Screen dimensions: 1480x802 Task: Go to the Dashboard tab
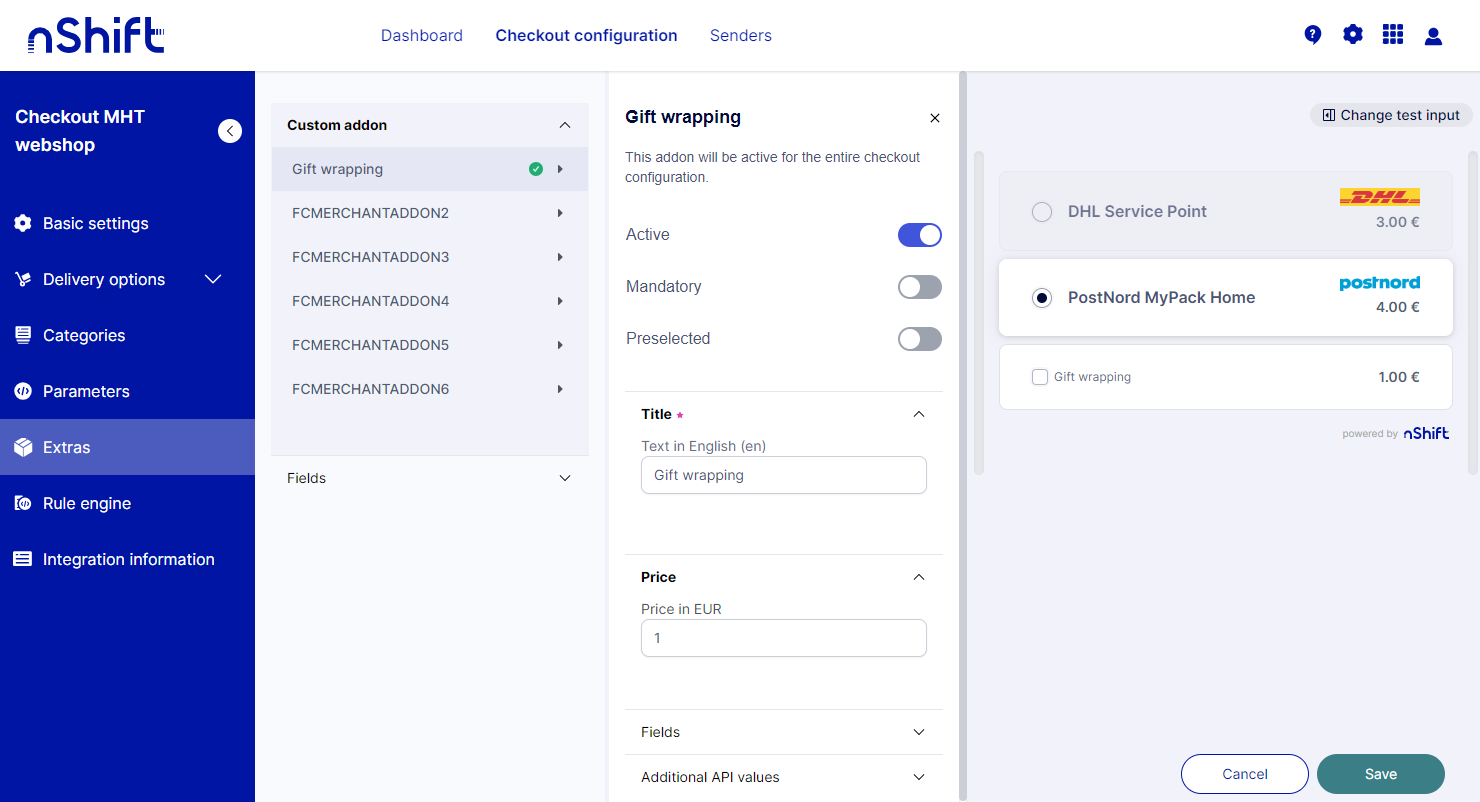[421, 36]
